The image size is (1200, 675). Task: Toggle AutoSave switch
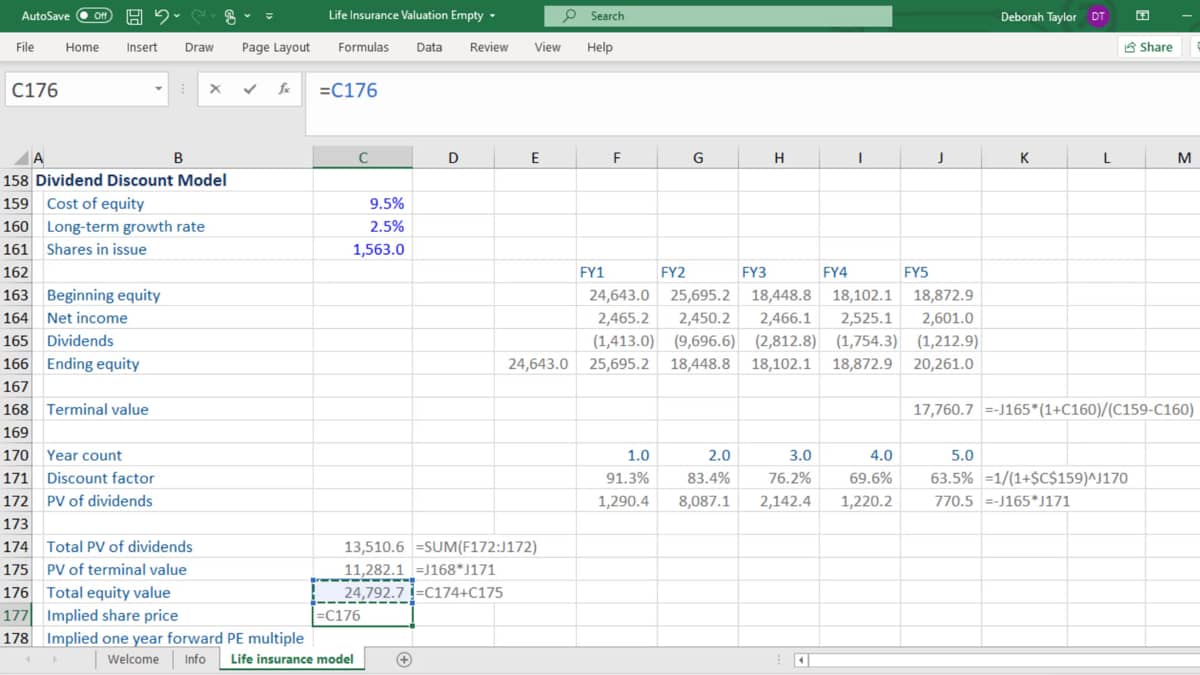click(x=95, y=16)
